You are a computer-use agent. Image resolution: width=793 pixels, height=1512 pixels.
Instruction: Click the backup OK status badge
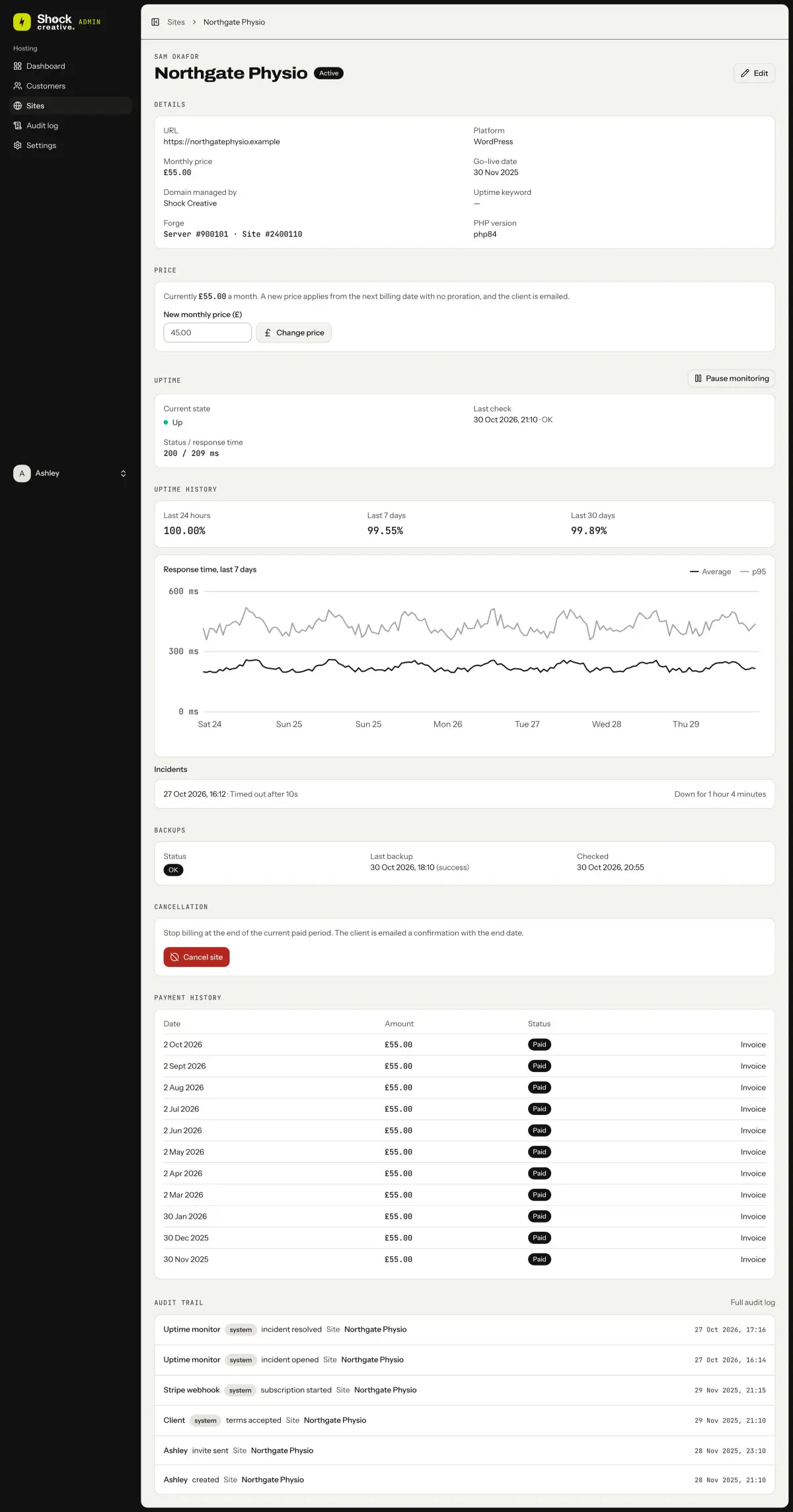[173, 870]
